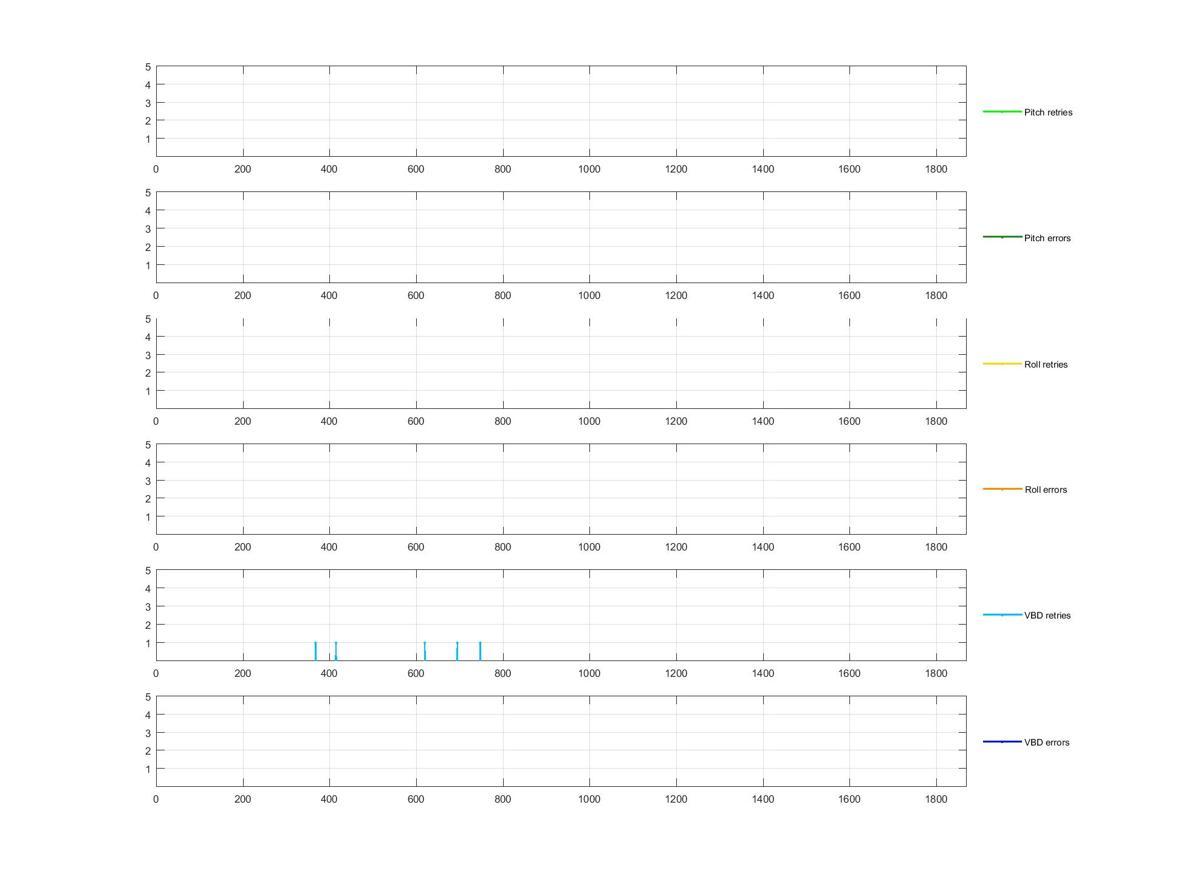This screenshot has height=885, width=1200.
Task: Click the 200 x-axis label under Roll errors plot
Action: (x=243, y=548)
